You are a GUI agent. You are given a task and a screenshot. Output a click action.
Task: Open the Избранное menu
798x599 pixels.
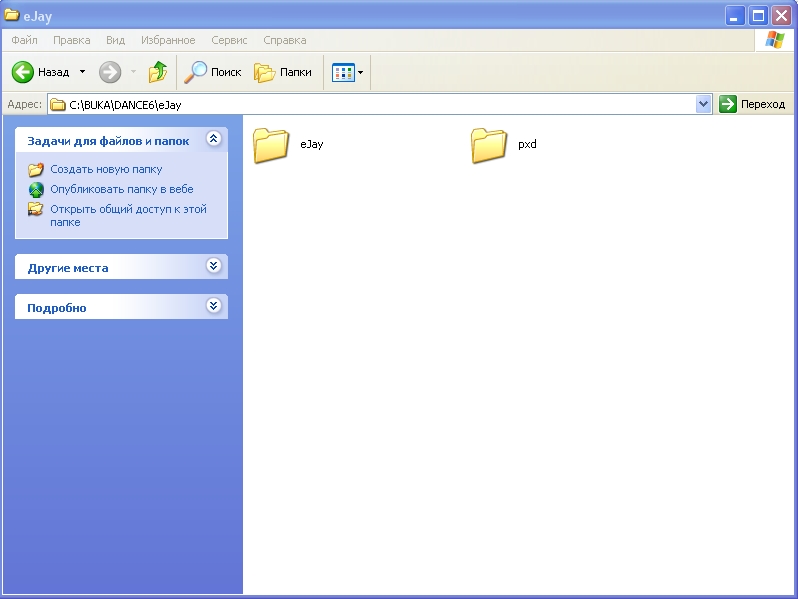(x=168, y=40)
